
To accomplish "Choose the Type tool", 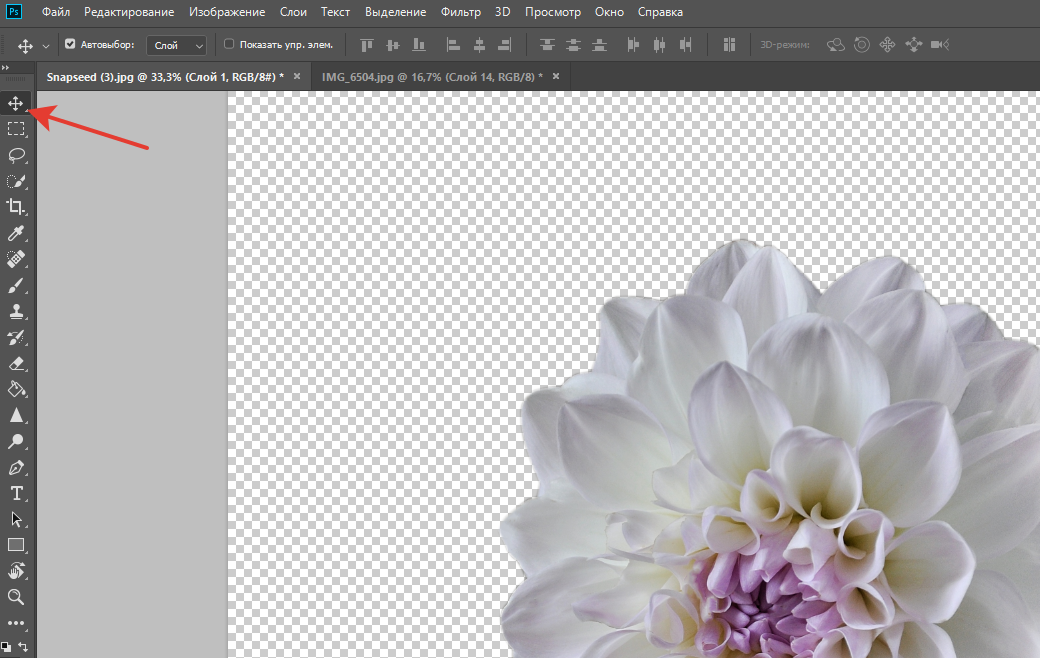I will [16, 494].
